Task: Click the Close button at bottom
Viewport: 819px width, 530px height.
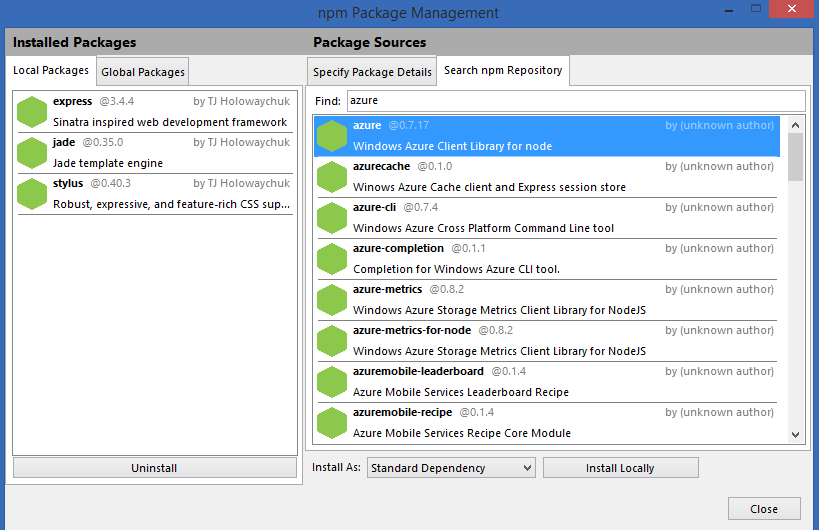Action: [764, 509]
